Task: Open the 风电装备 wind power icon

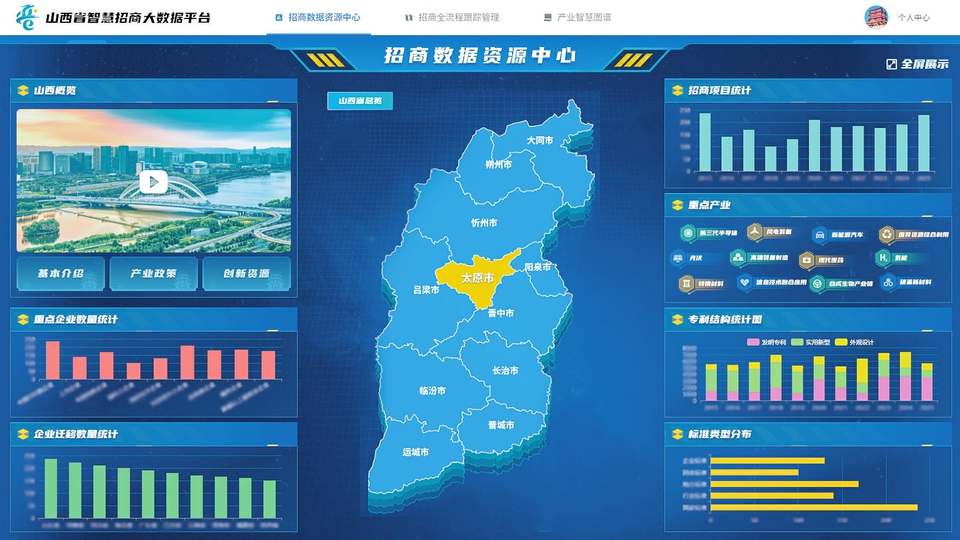Action: click(x=755, y=232)
